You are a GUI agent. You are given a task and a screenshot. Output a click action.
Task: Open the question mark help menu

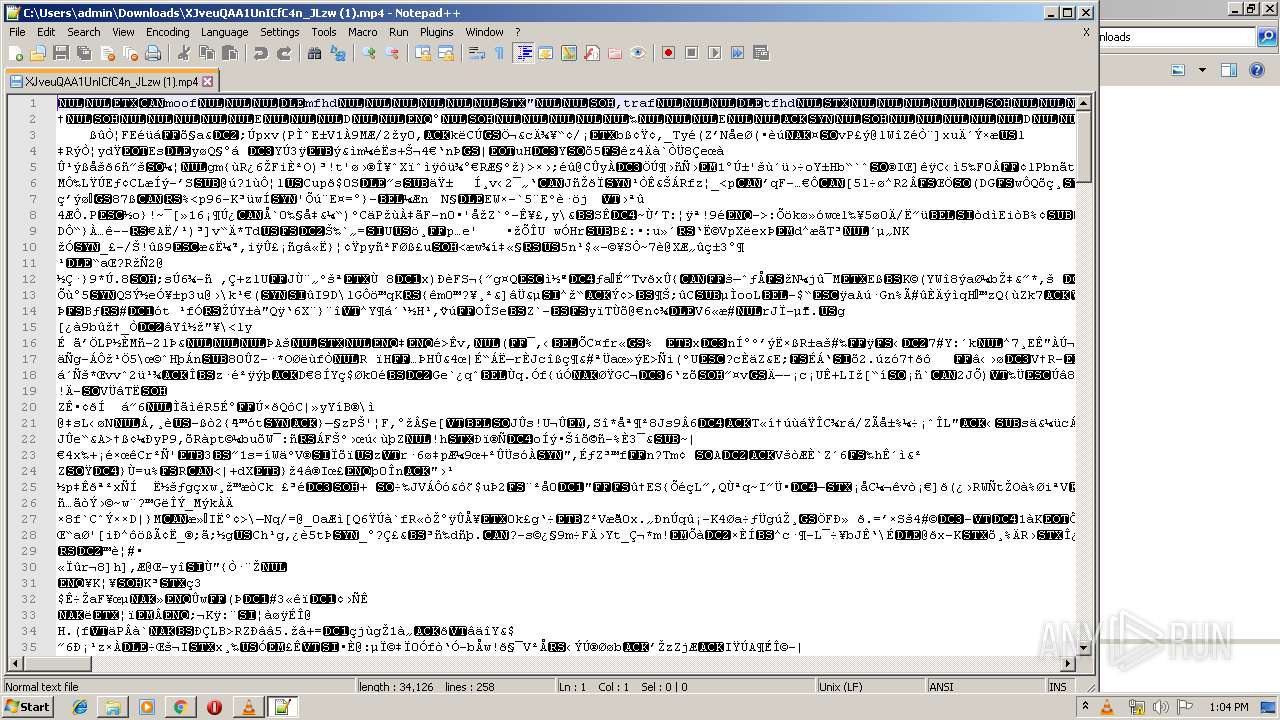[x=517, y=32]
